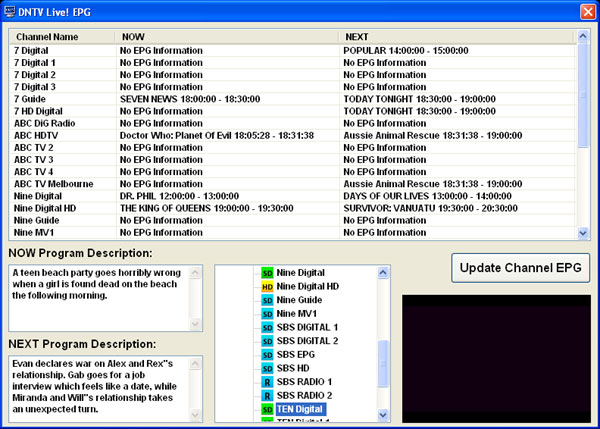Click the EPG table scroll down arrow
Viewport: 600px width, 429px height.
583,233
